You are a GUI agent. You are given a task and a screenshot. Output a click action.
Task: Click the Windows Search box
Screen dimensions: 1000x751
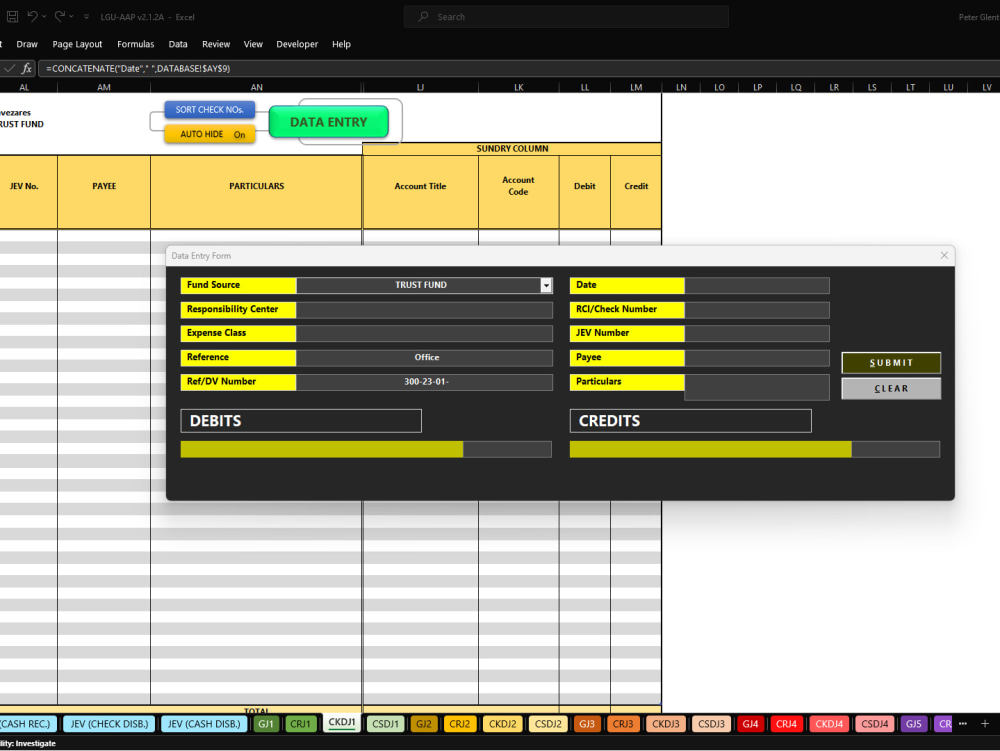click(565, 16)
